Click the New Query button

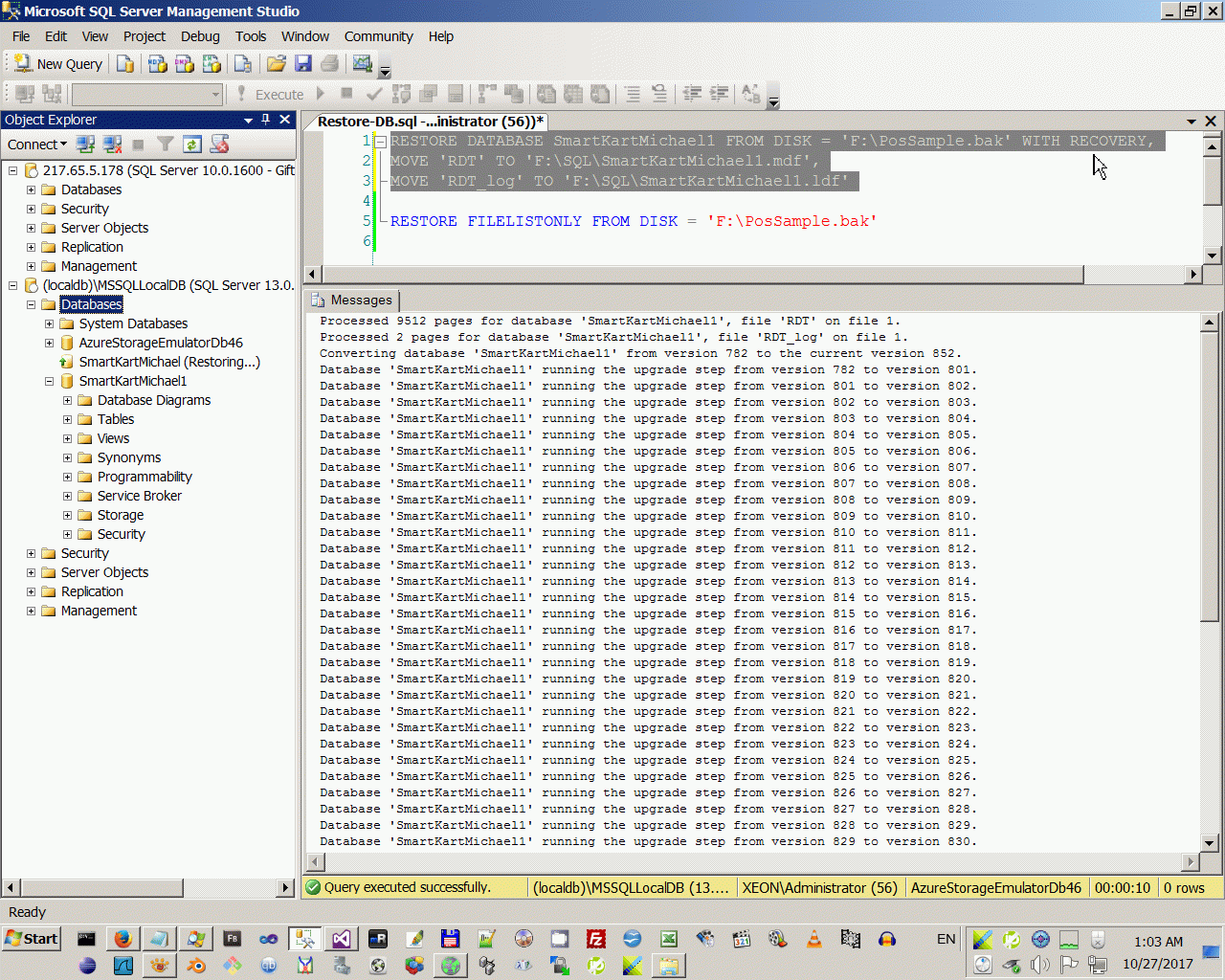point(57,64)
